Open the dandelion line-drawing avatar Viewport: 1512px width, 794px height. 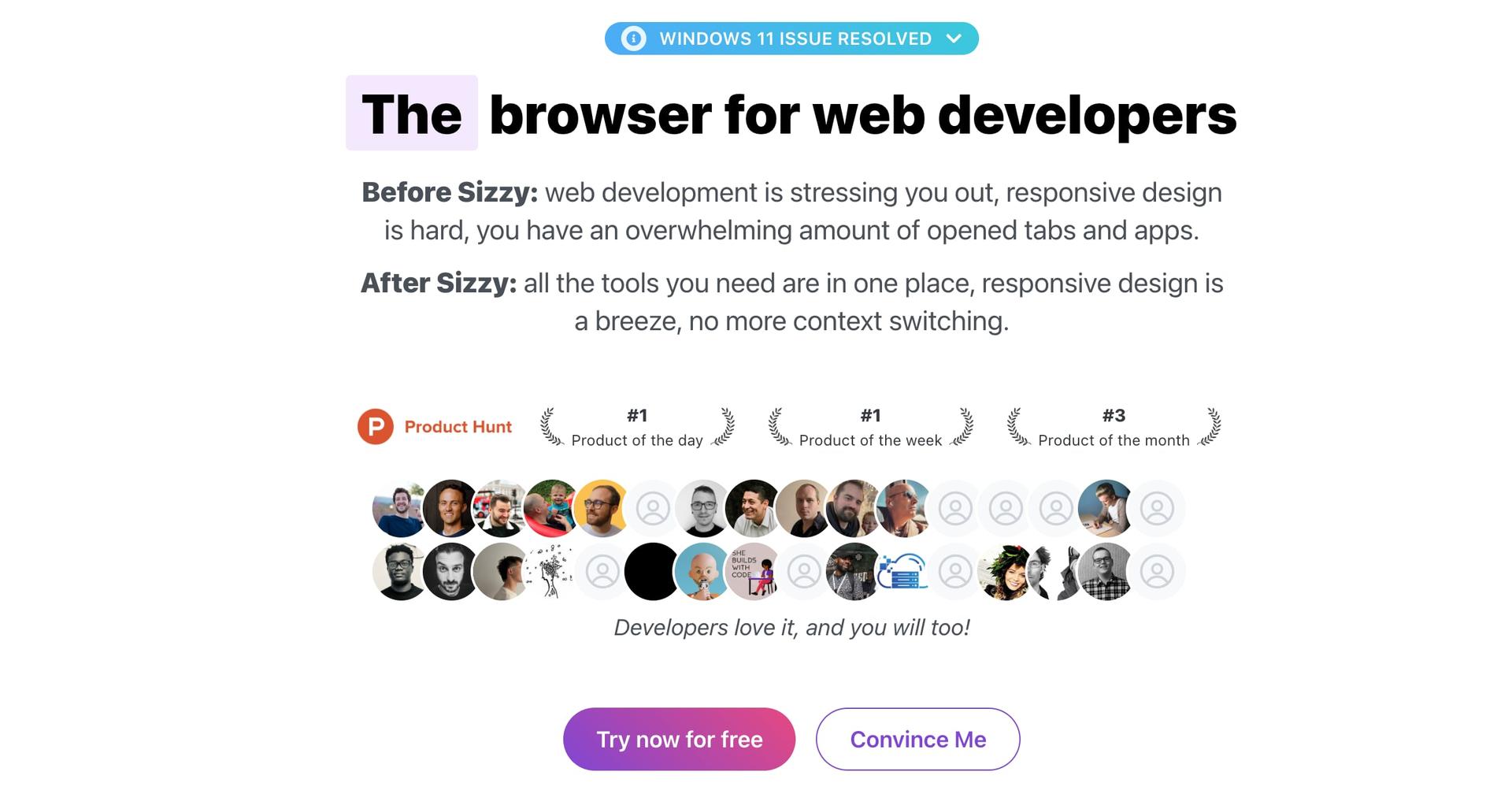(552, 572)
